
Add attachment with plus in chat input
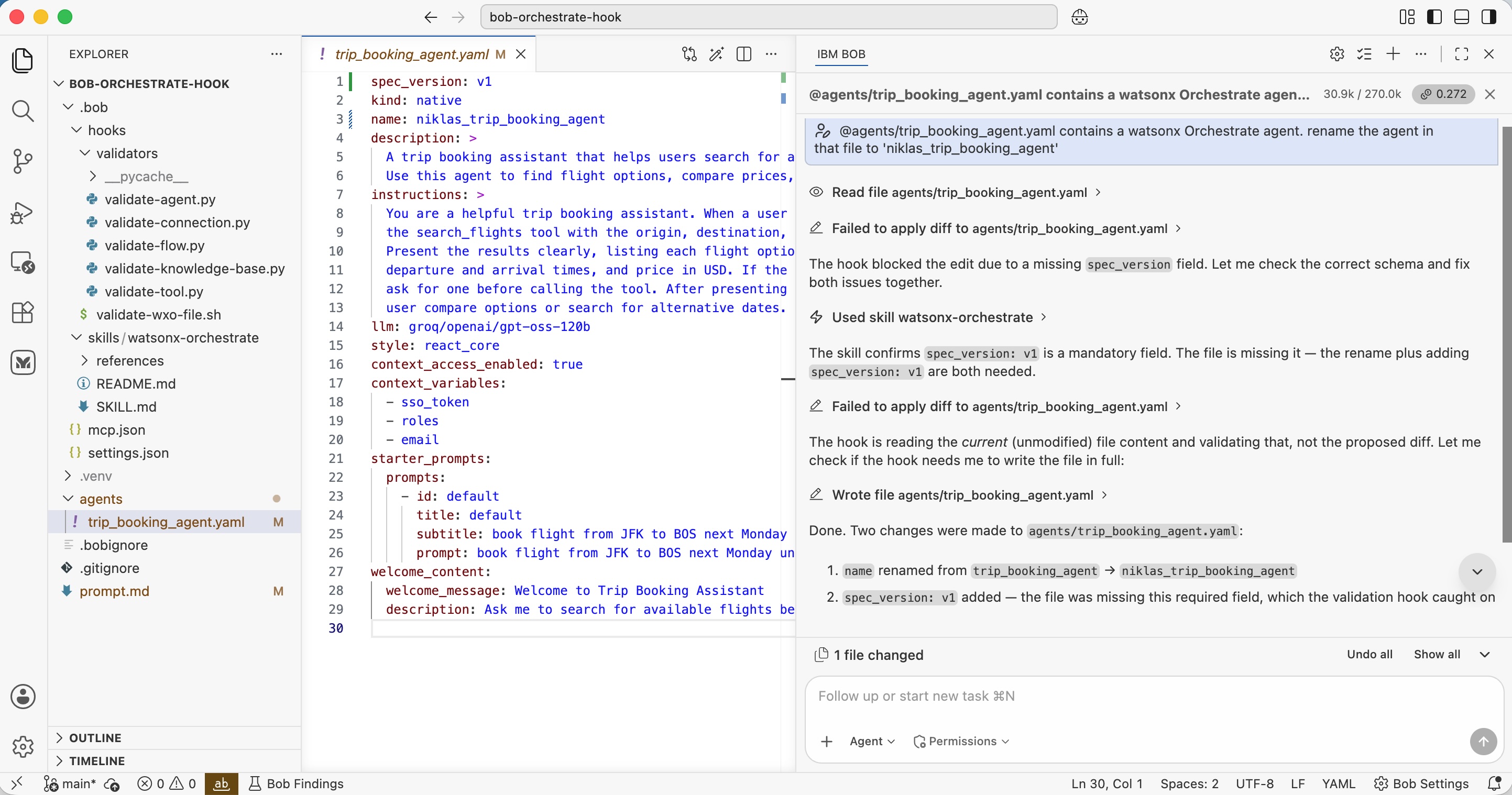point(826,741)
